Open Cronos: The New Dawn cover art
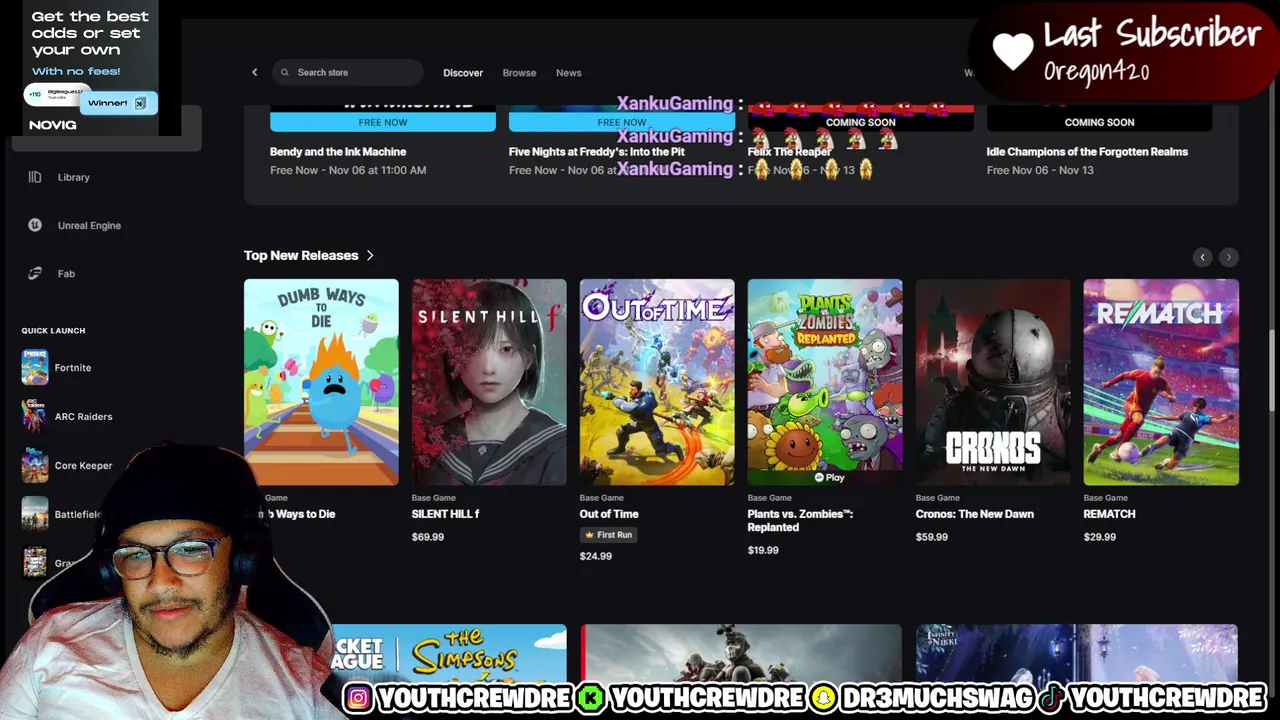Viewport: 1280px width, 720px height. point(993,382)
